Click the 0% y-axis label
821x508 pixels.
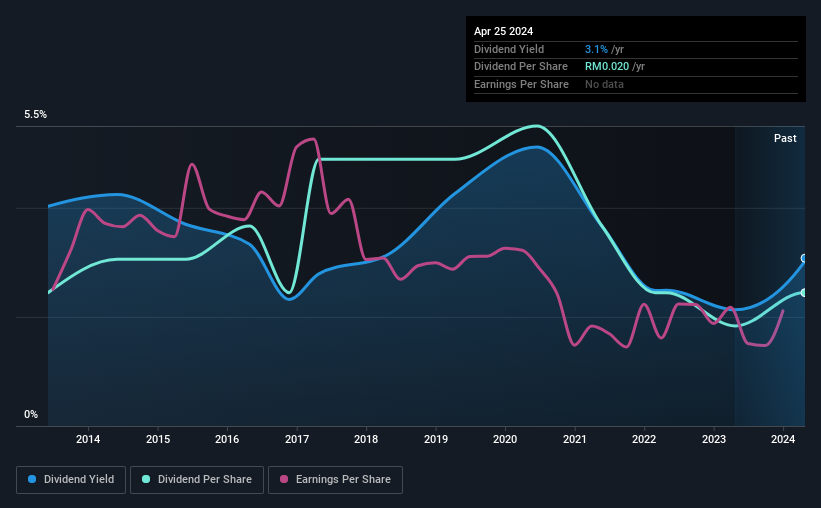click(31, 414)
